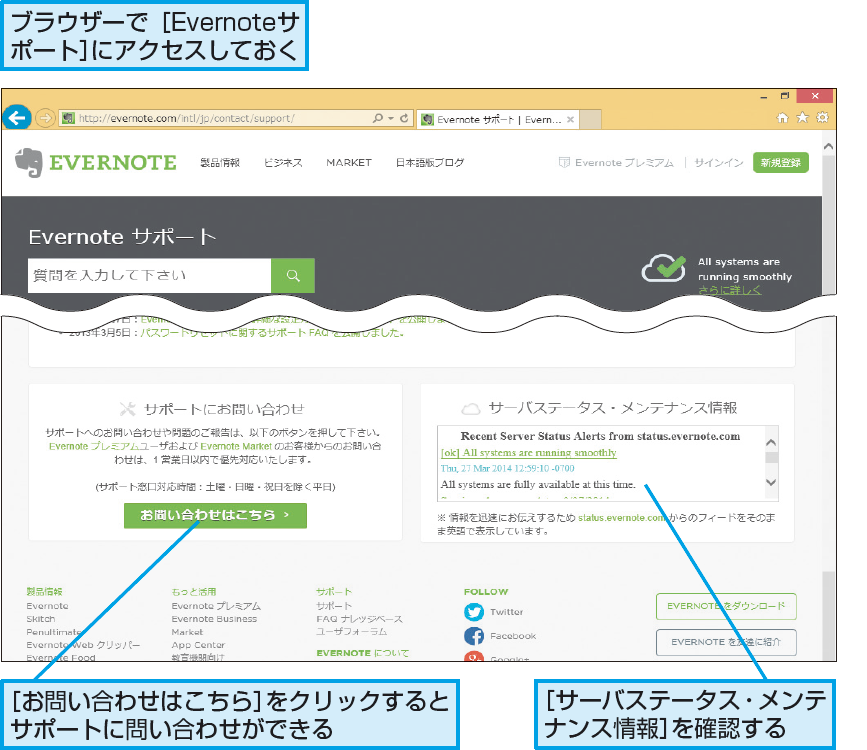Screen dimensions: 867x750
Task: Click the Twitter bird icon
Action: click(x=474, y=612)
